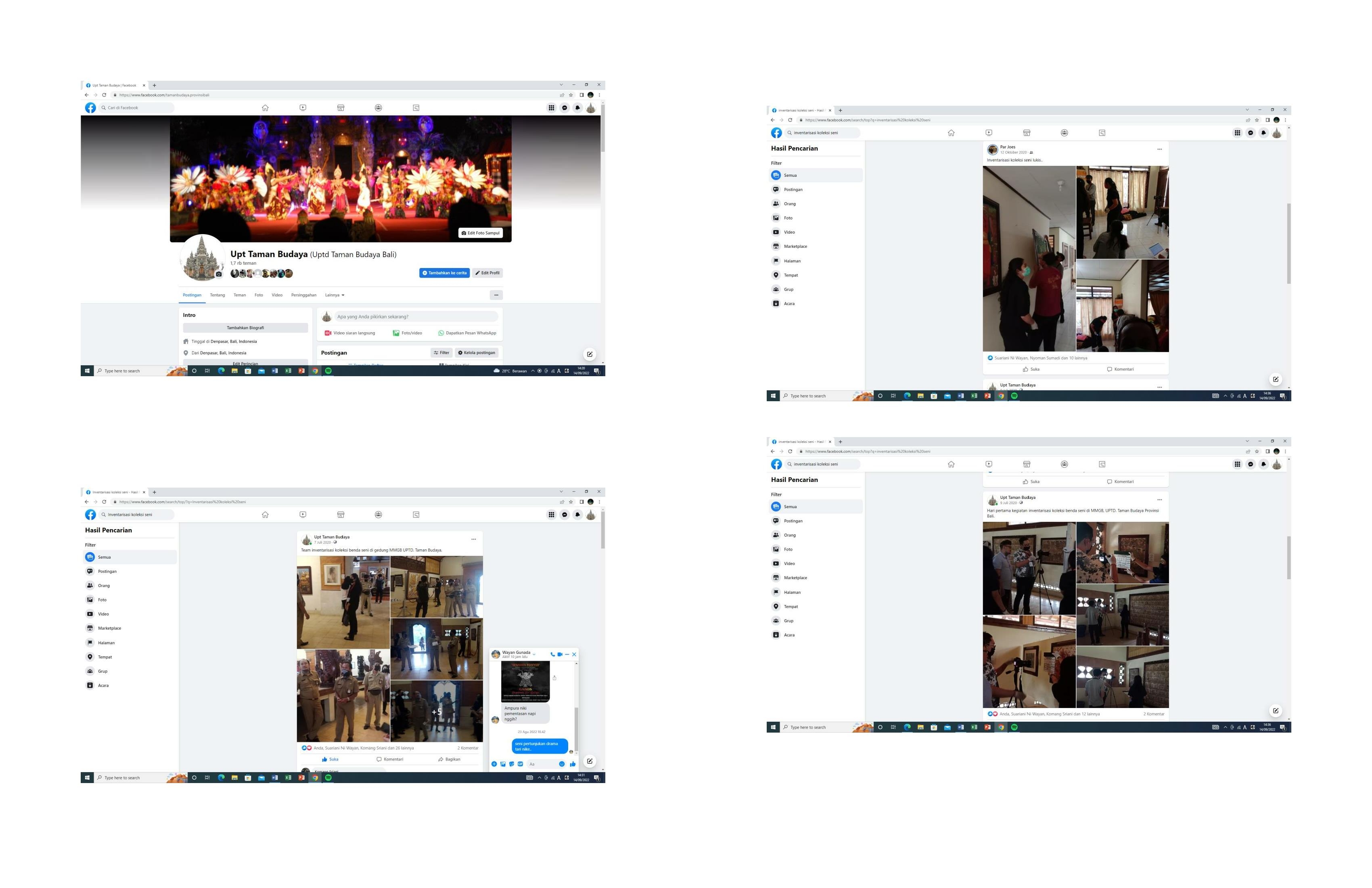Start voice call with Wayan Gunada
Viewport: 1372px width, 888px height.
(x=552, y=654)
